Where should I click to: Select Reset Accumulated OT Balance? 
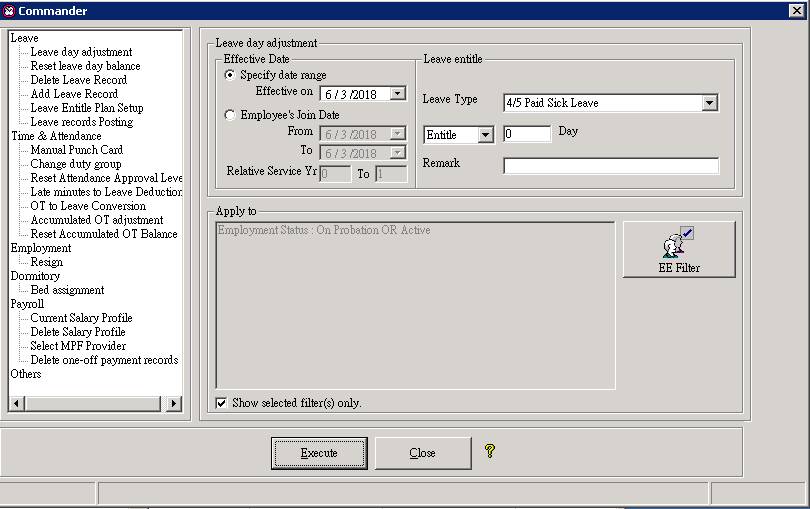click(104, 234)
